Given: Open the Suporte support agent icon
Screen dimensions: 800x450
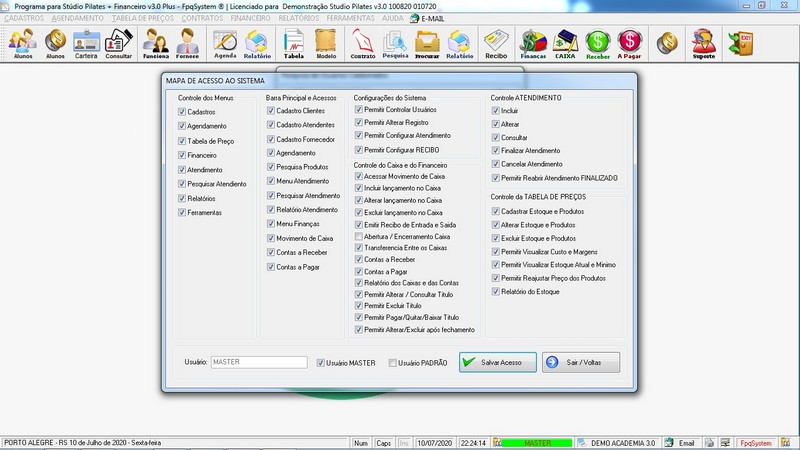Looking at the screenshot, I should (x=704, y=44).
